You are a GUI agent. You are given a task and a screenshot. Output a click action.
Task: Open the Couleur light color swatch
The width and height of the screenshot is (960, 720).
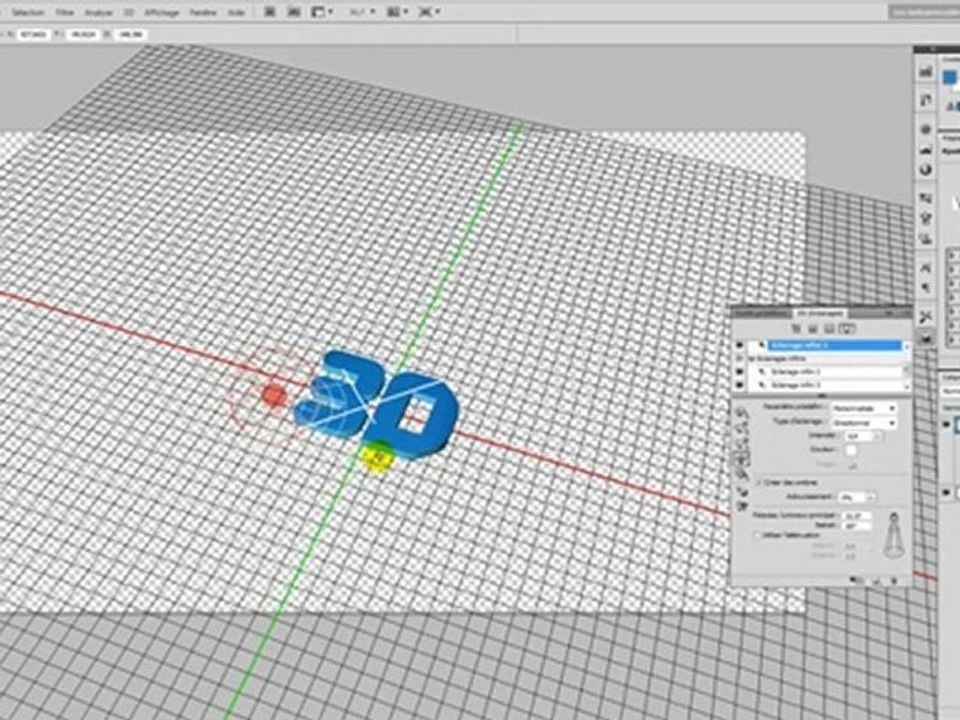[851, 451]
